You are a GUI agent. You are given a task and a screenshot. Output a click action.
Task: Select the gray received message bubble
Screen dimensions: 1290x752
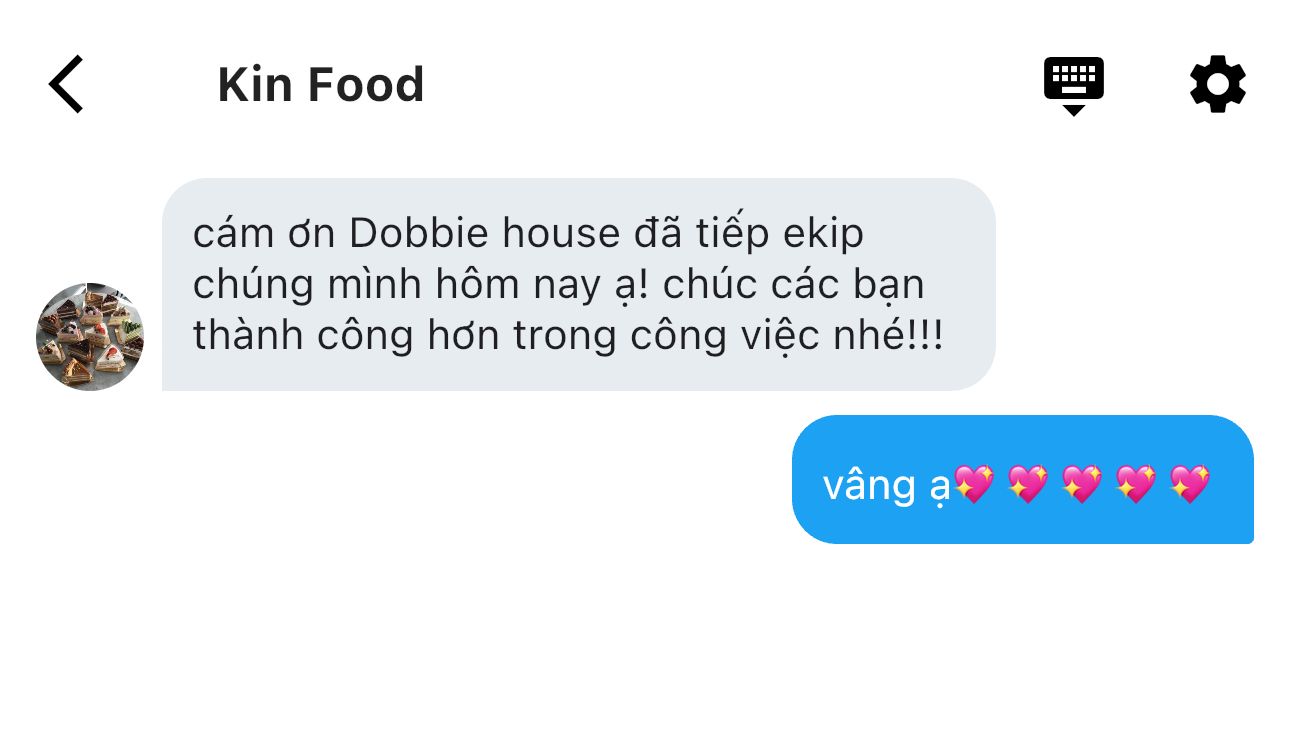(x=578, y=284)
